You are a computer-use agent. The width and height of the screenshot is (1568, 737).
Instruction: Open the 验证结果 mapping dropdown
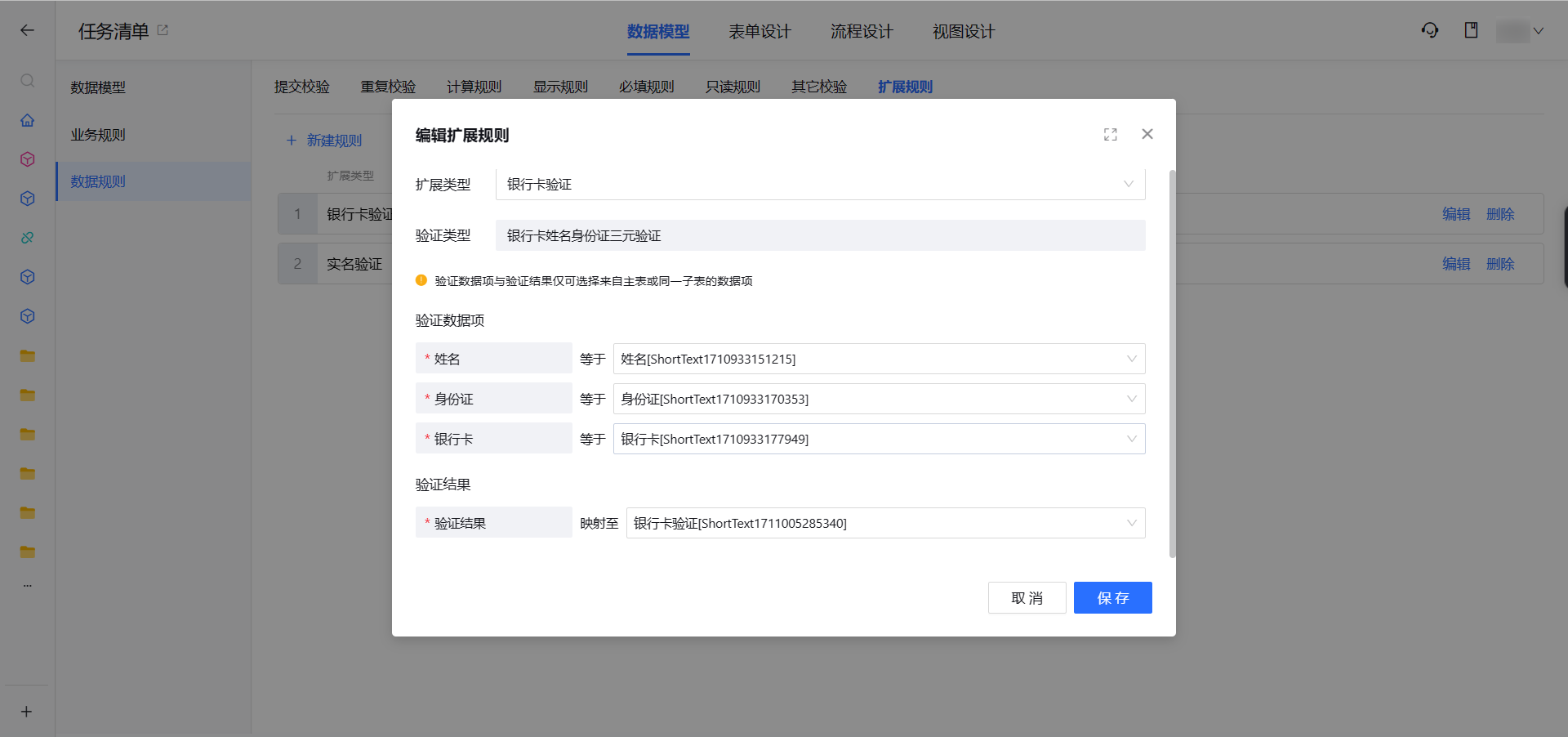tap(885, 523)
